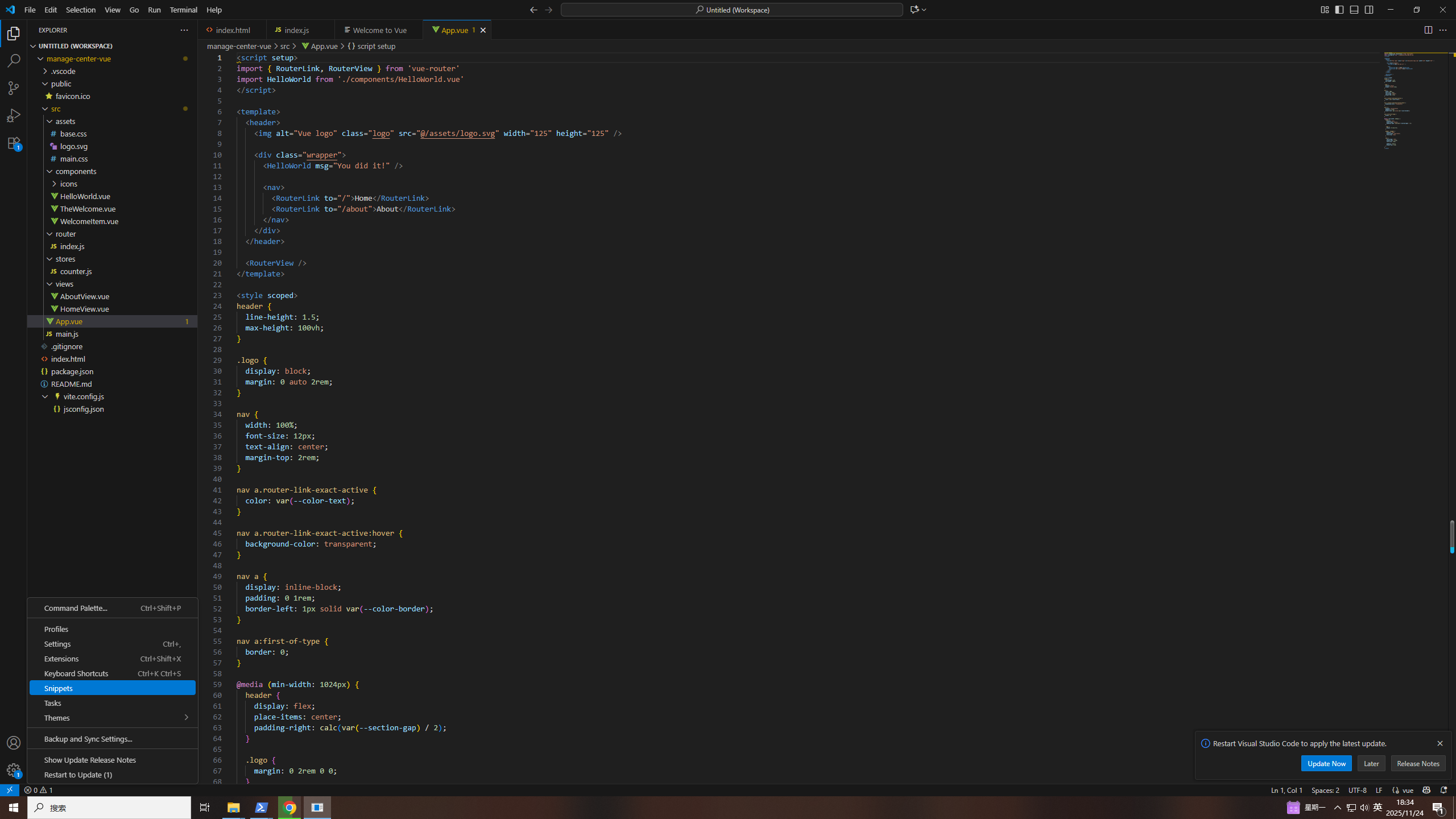Open the HomeView.vue file in explorer

(x=84, y=309)
